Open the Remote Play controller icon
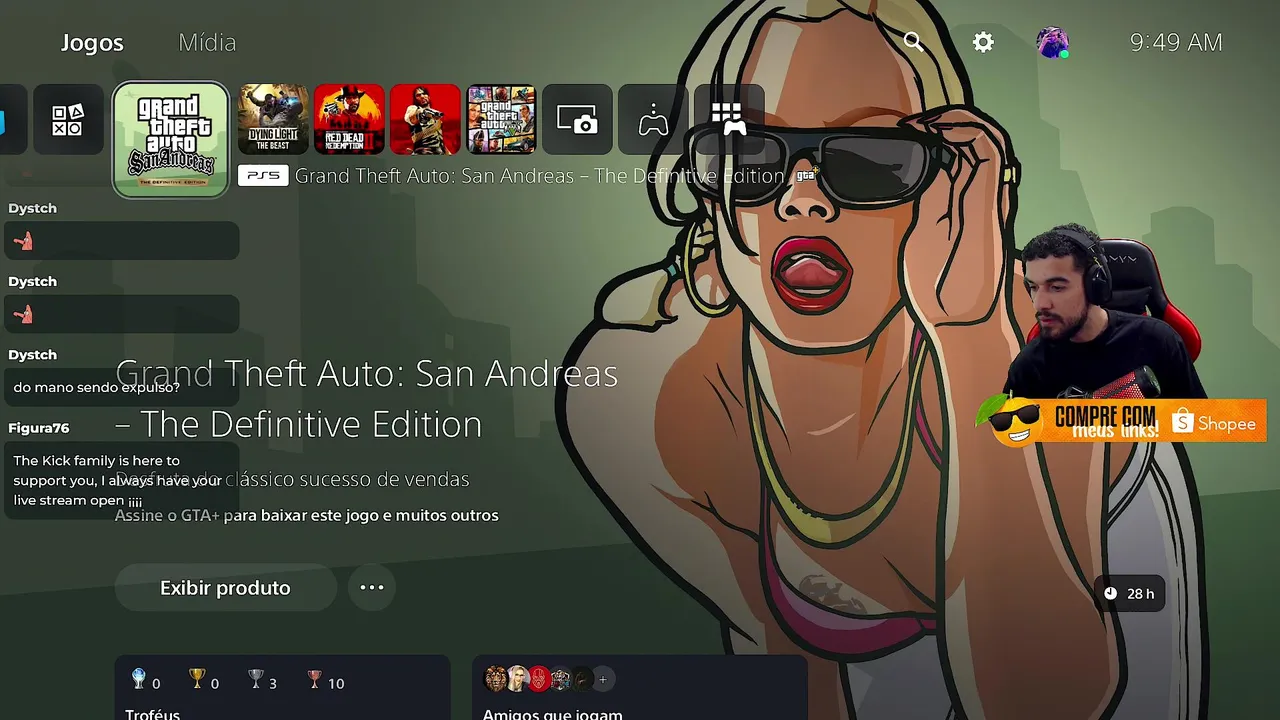1280x720 pixels. (x=653, y=120)
